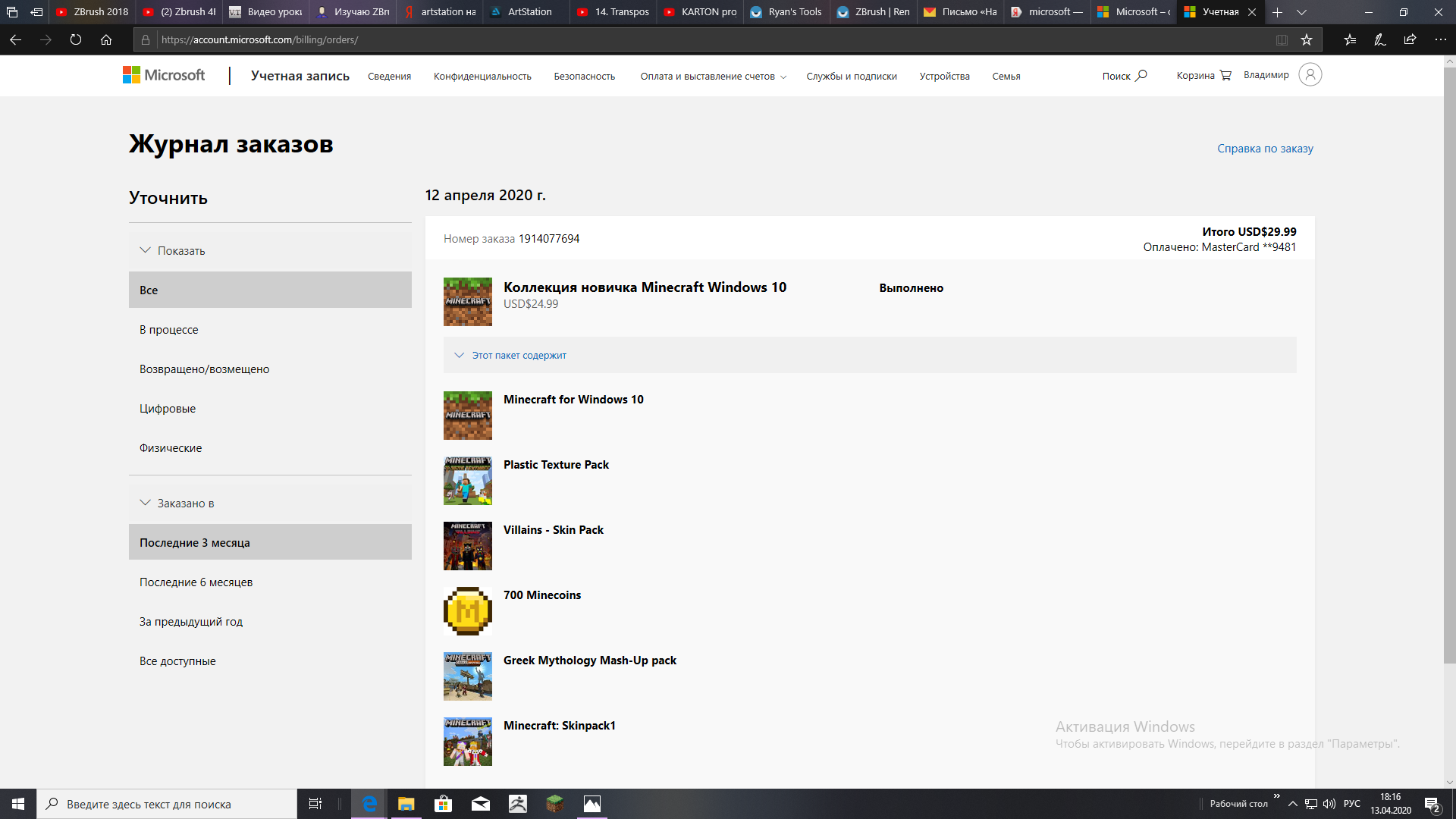Image resolution: width=1456 pixels, height=819 pixels.
Task: Select За предыдущий год filter
Action: [x=270, y=621]
